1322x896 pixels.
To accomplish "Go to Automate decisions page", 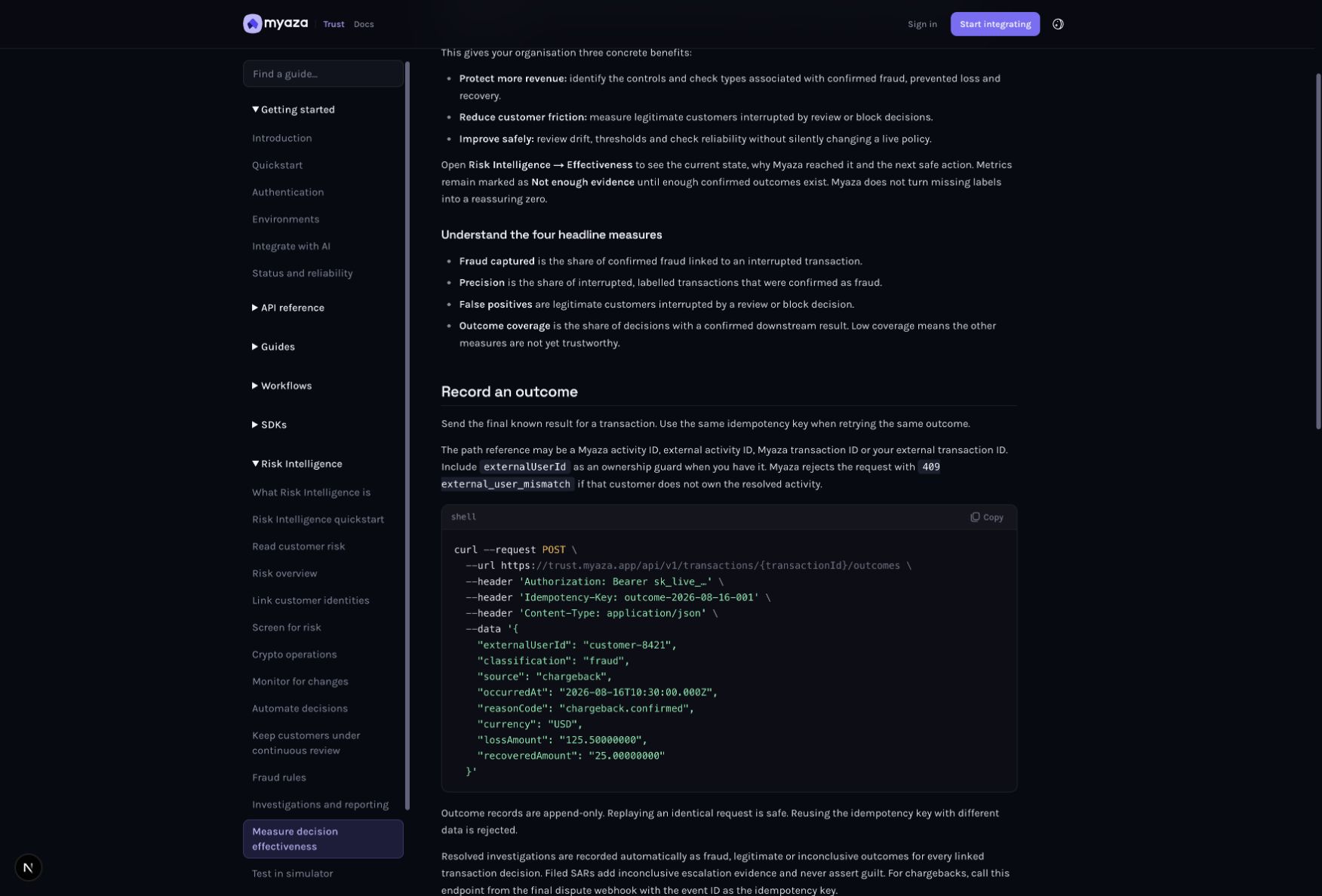I will coord(300,709).
